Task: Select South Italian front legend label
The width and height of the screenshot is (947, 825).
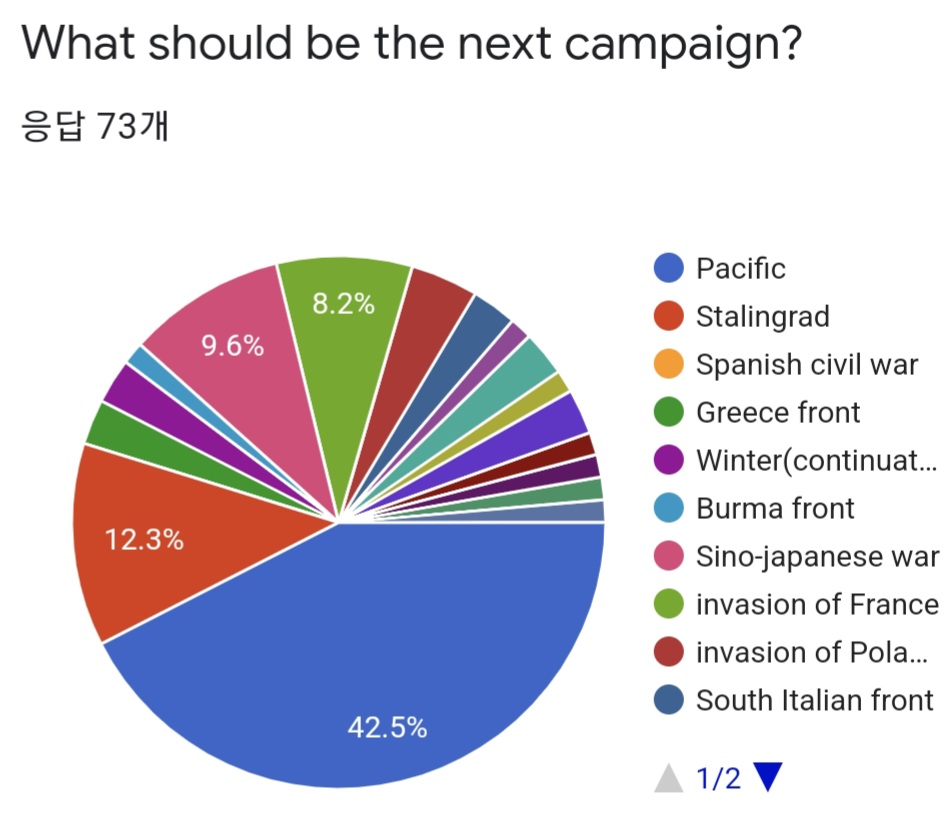Action: pos(815,700)
